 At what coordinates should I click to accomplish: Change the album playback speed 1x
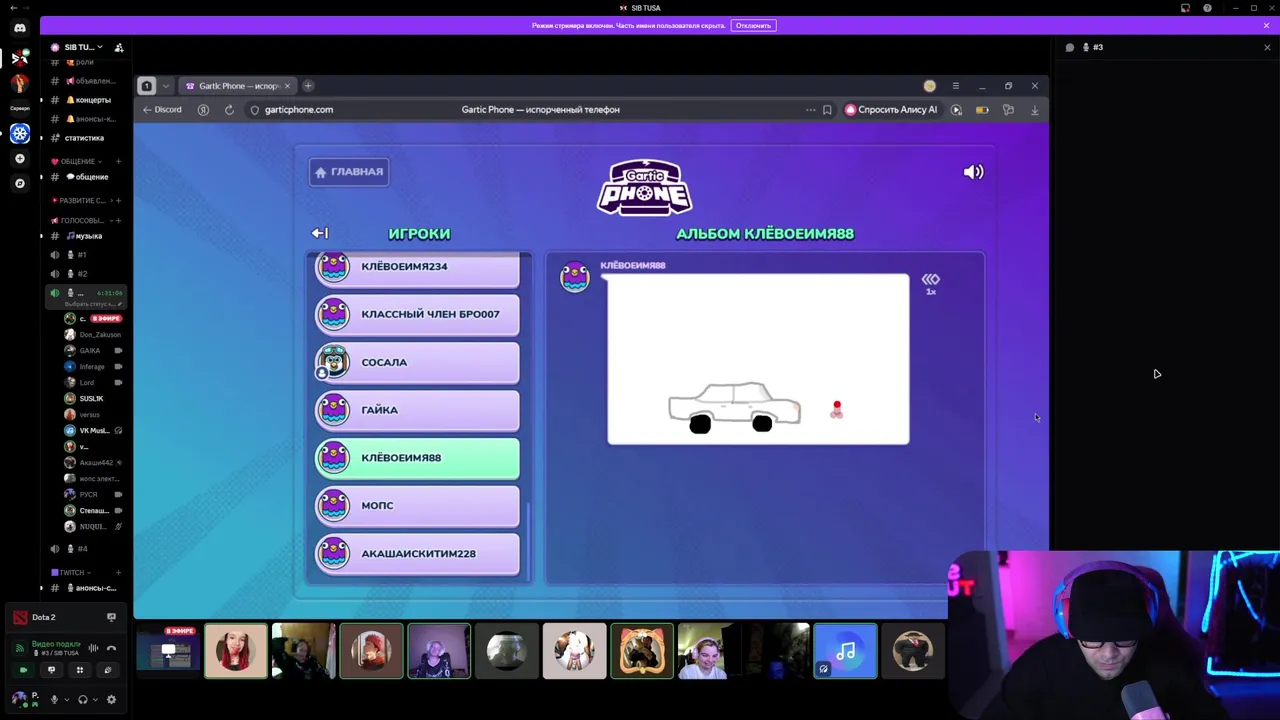tap(931, 284)
